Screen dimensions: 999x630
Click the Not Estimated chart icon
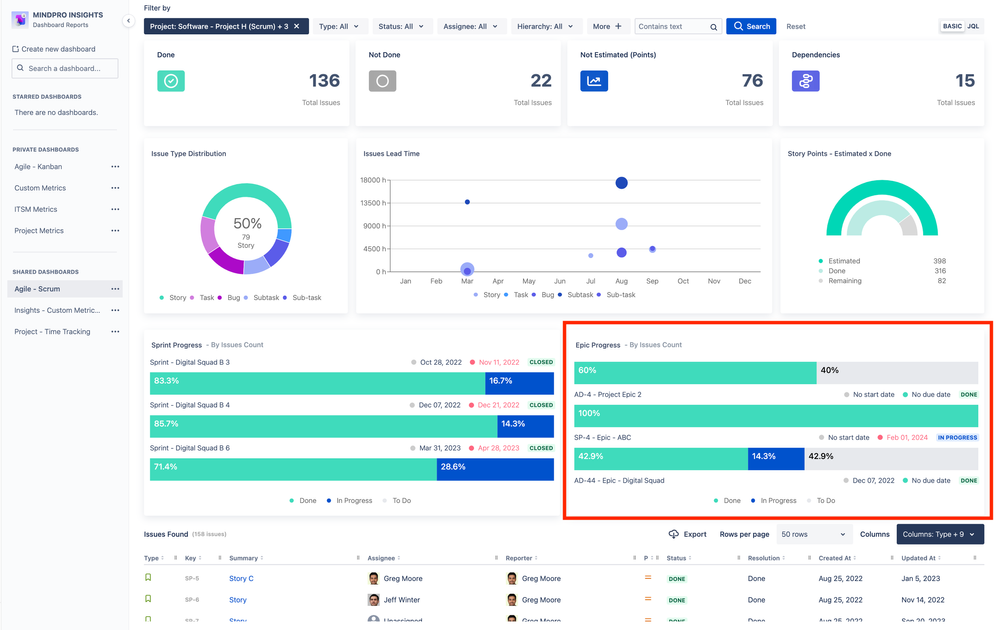pos(594,81)
